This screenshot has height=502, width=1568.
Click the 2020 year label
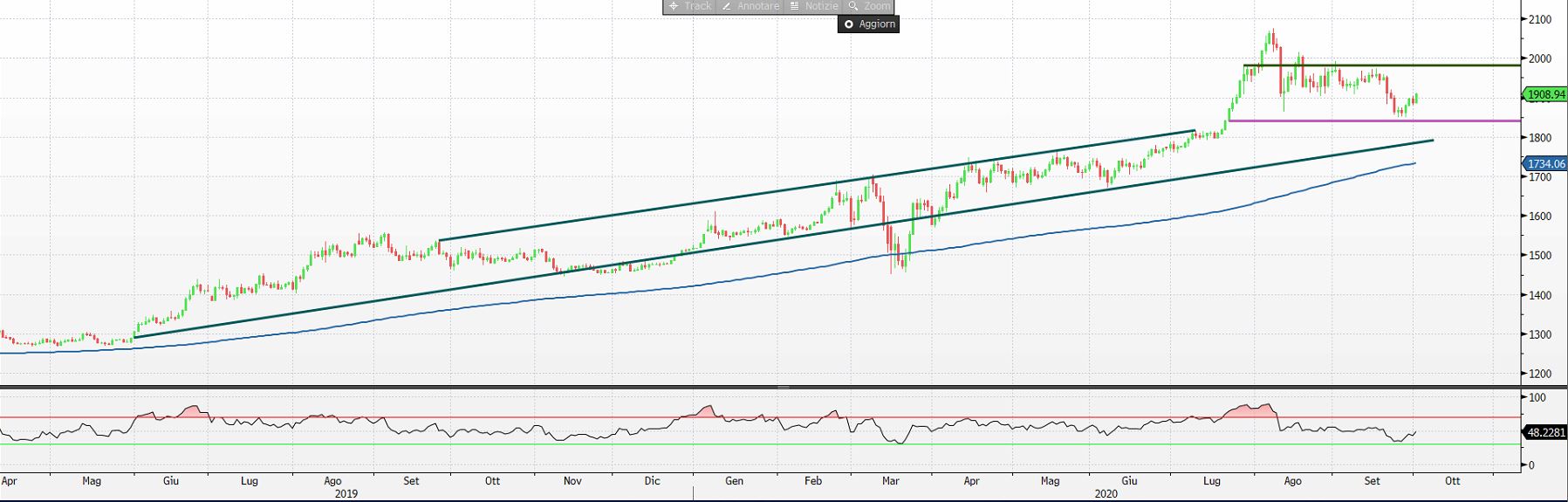point(1106,494)
